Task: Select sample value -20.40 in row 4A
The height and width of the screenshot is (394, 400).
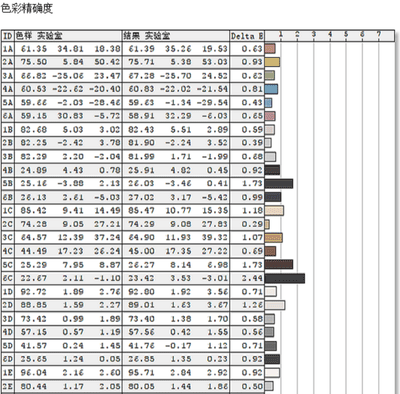Action: pos(104,89)
